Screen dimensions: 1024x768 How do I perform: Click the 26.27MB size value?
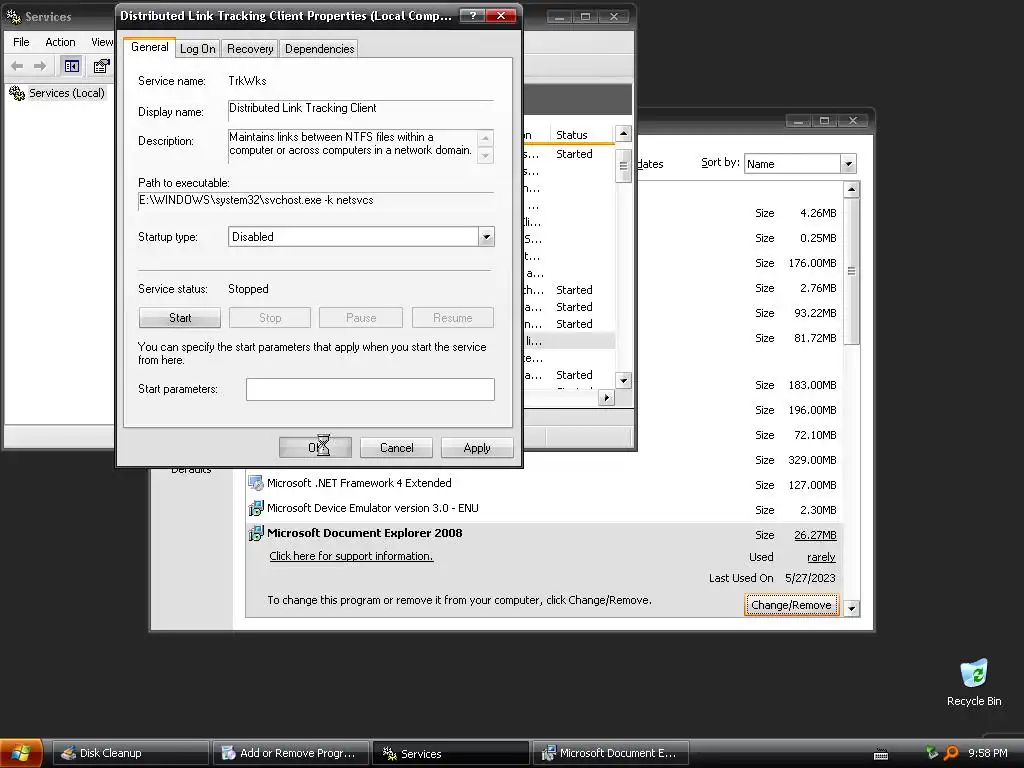tap(815, 535)
